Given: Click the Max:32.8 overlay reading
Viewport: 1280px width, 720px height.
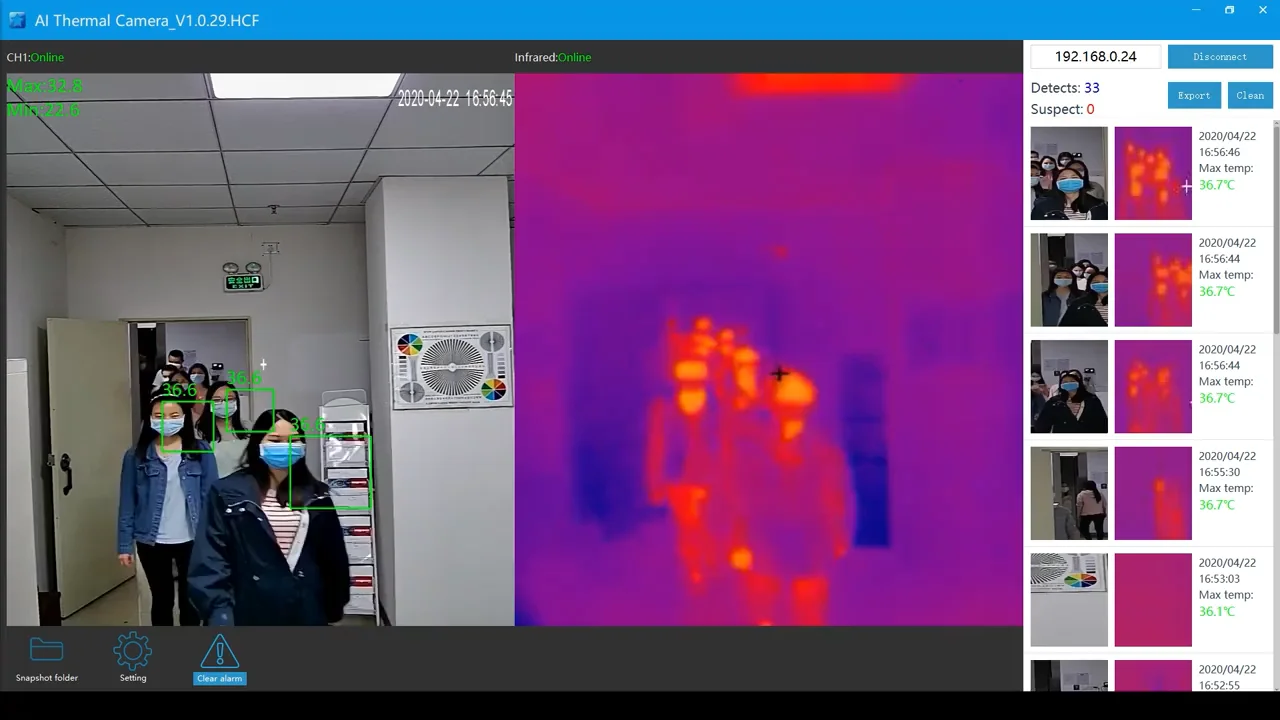Looking at the screenshot, I should [x=45, y=87].
